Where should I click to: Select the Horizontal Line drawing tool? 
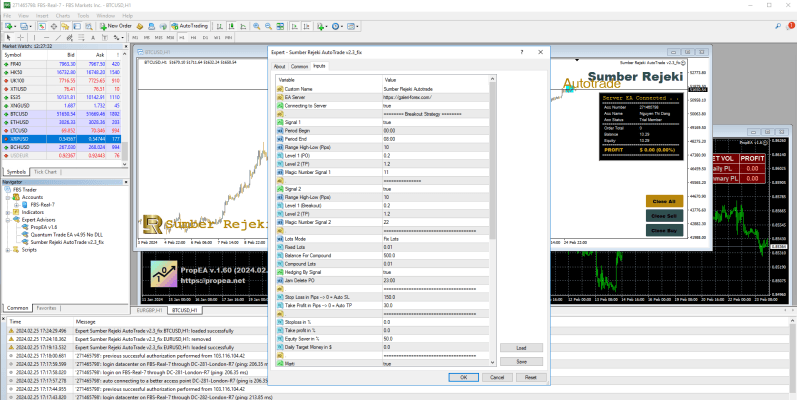click(x=46, y=37)
